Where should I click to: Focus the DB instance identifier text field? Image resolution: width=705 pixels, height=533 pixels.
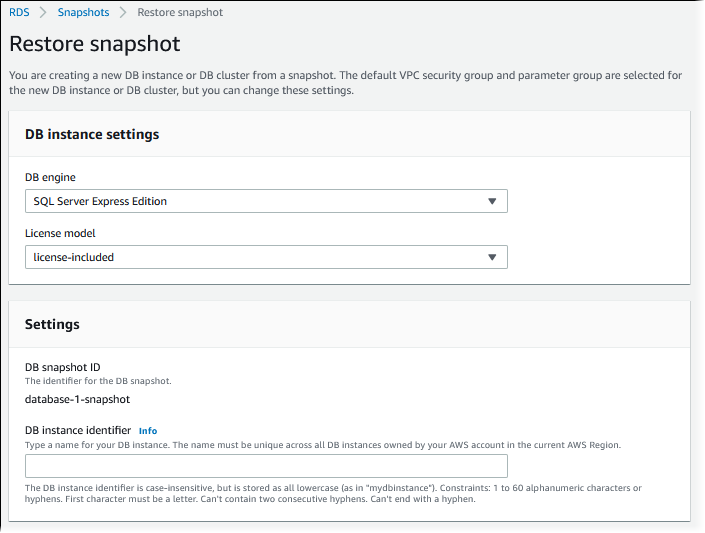266,466
